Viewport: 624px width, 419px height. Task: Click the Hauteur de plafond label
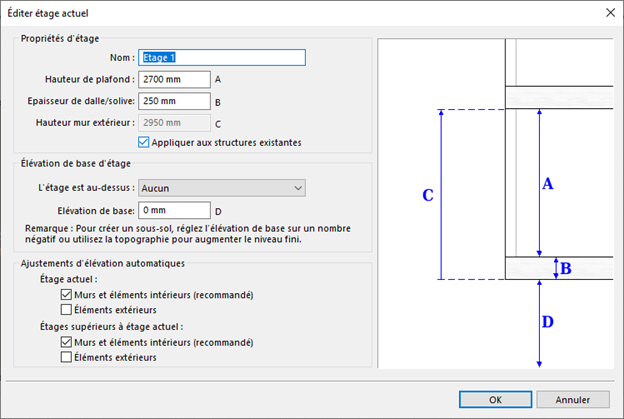[x=90, y=80]
